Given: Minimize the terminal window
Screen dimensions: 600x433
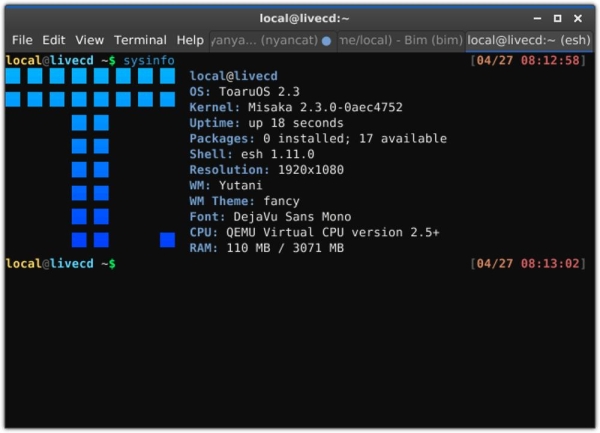Looking at the screenshot, I should [537, 18].
